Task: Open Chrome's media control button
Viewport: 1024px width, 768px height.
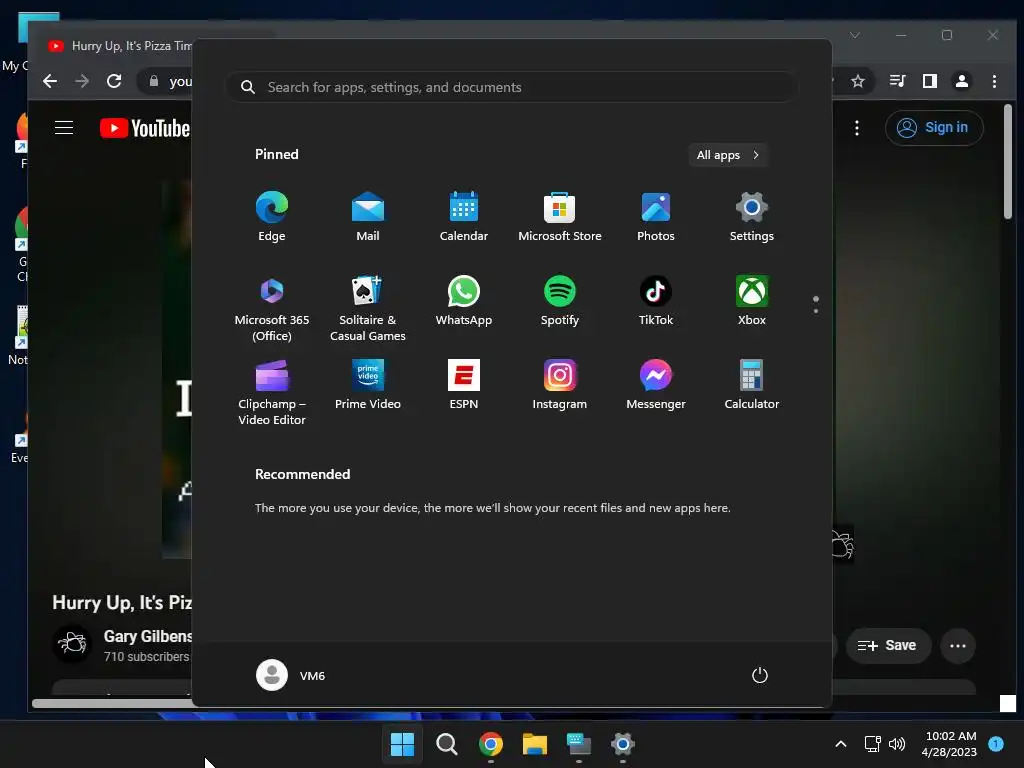Action: point(897,81)
